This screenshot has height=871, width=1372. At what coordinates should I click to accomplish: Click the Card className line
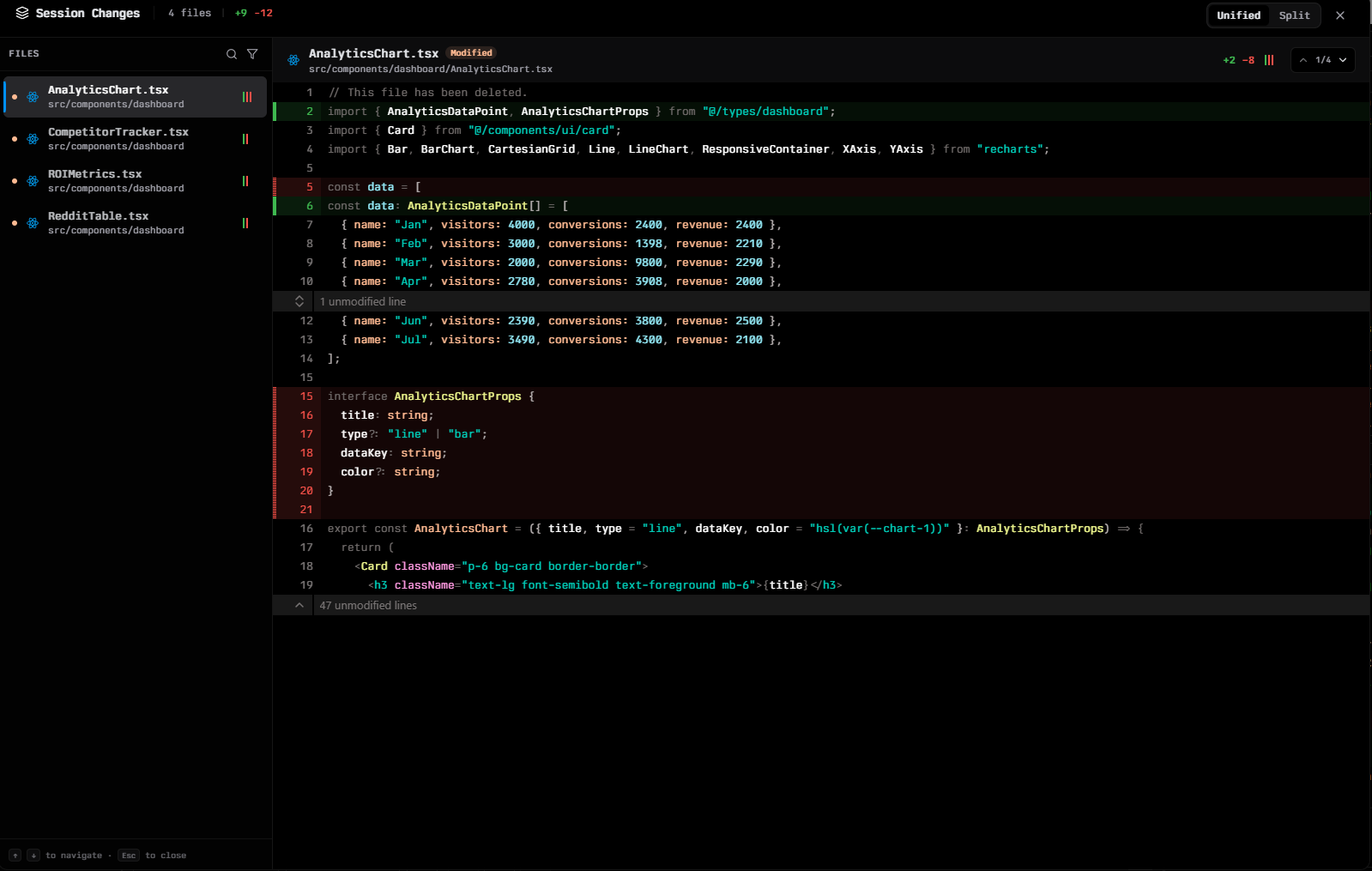(821, 566)
